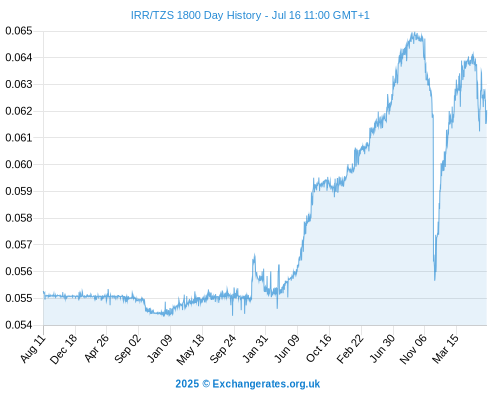Select the Sep 02 date label
495x400 pixels.
pos(128,349)
